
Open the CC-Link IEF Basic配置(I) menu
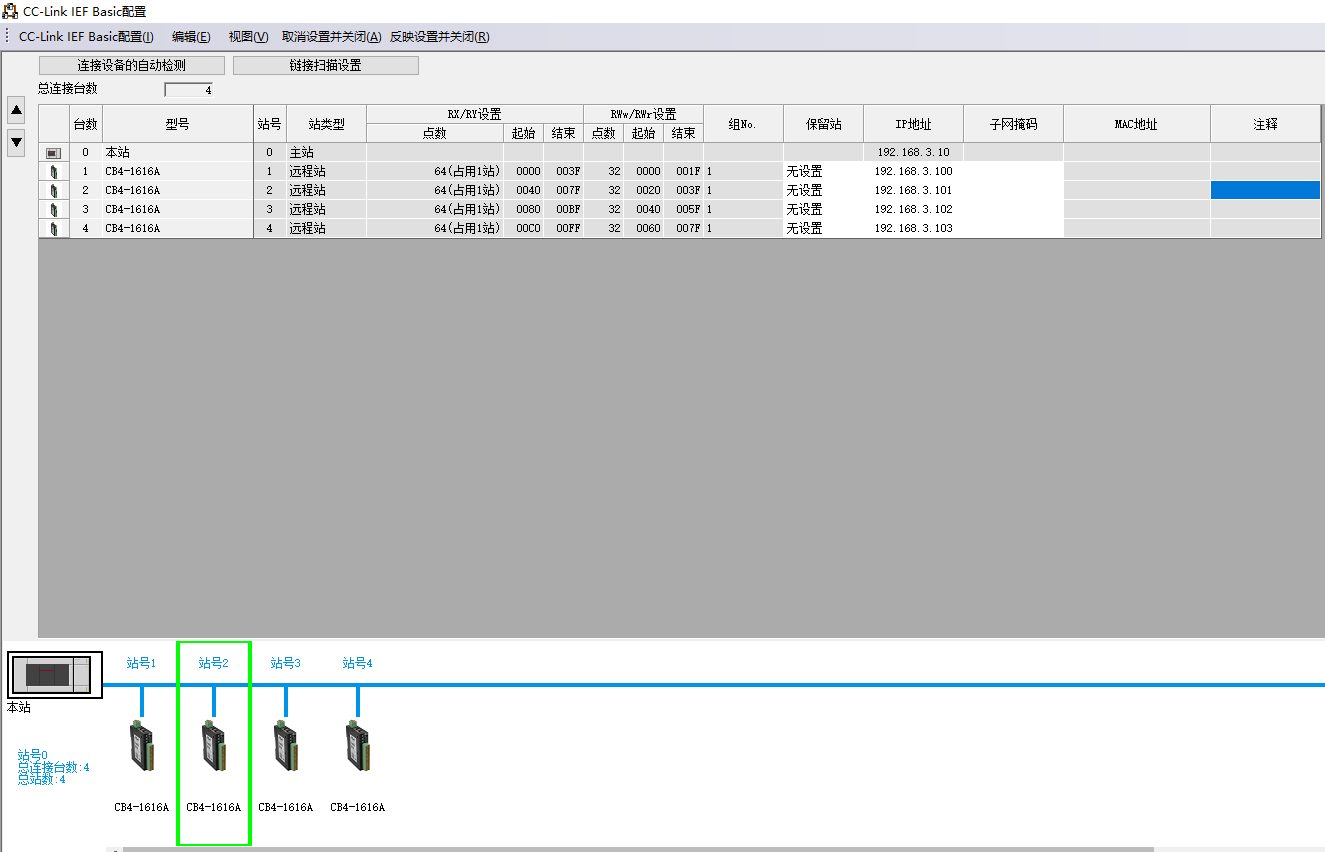click(86, 37)
